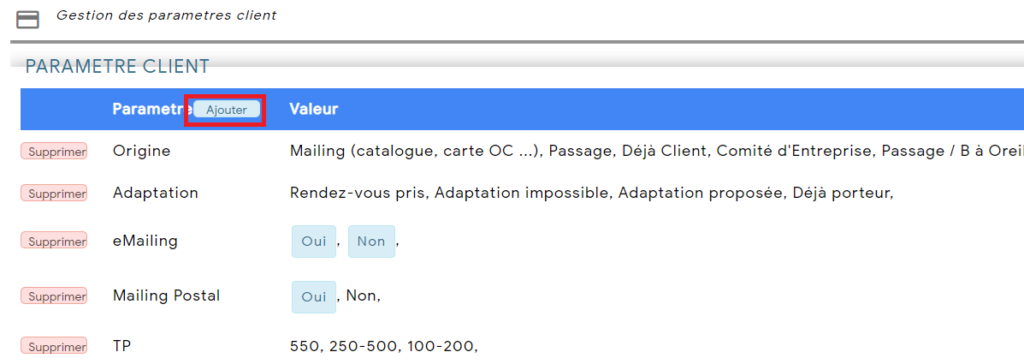Click the Adaptation parameter name
The height and width of the screenshot is (364, 1024).
tap(155, 193)
